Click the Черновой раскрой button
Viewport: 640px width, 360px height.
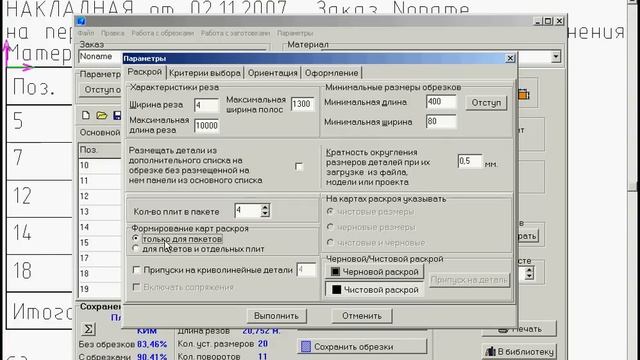point(374,272)
